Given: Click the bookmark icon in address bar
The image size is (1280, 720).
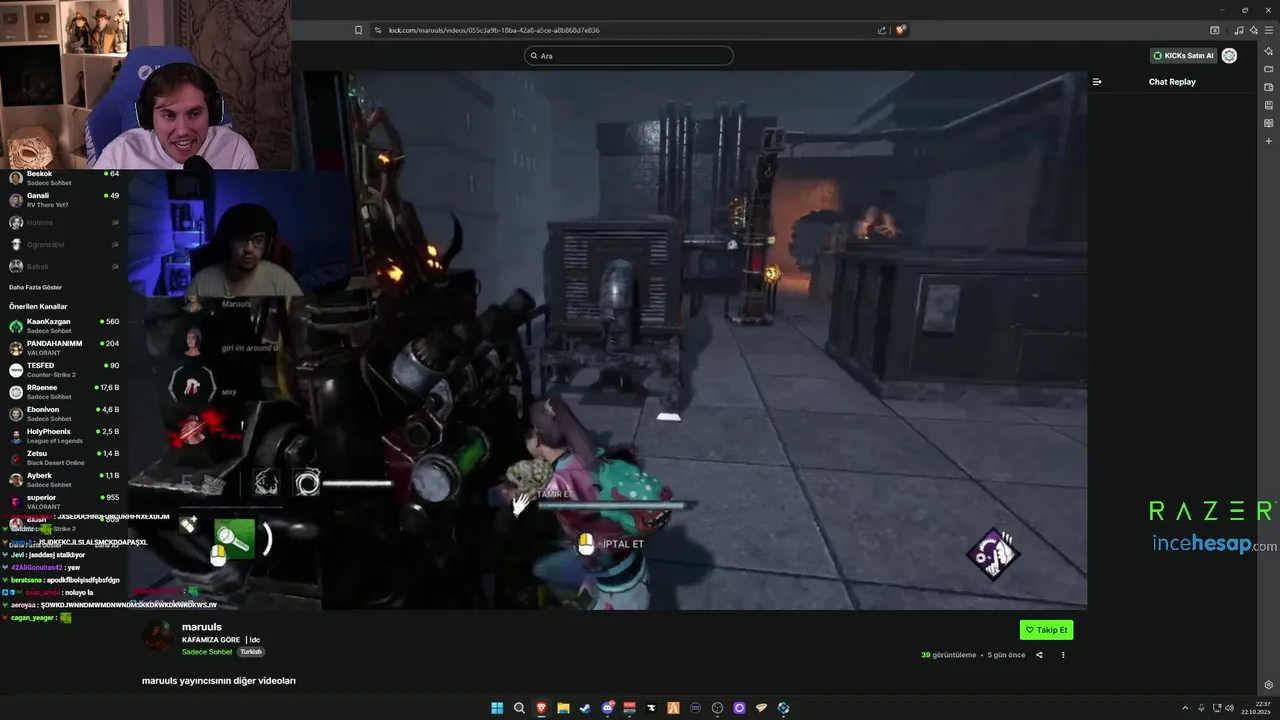Looking at the screenshot, I should 358,30.
